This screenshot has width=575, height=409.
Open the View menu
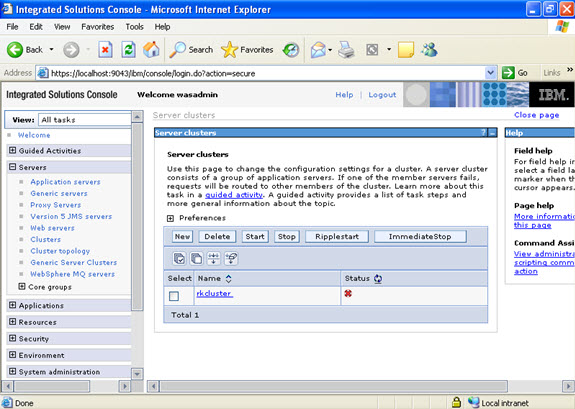point(62,27)
